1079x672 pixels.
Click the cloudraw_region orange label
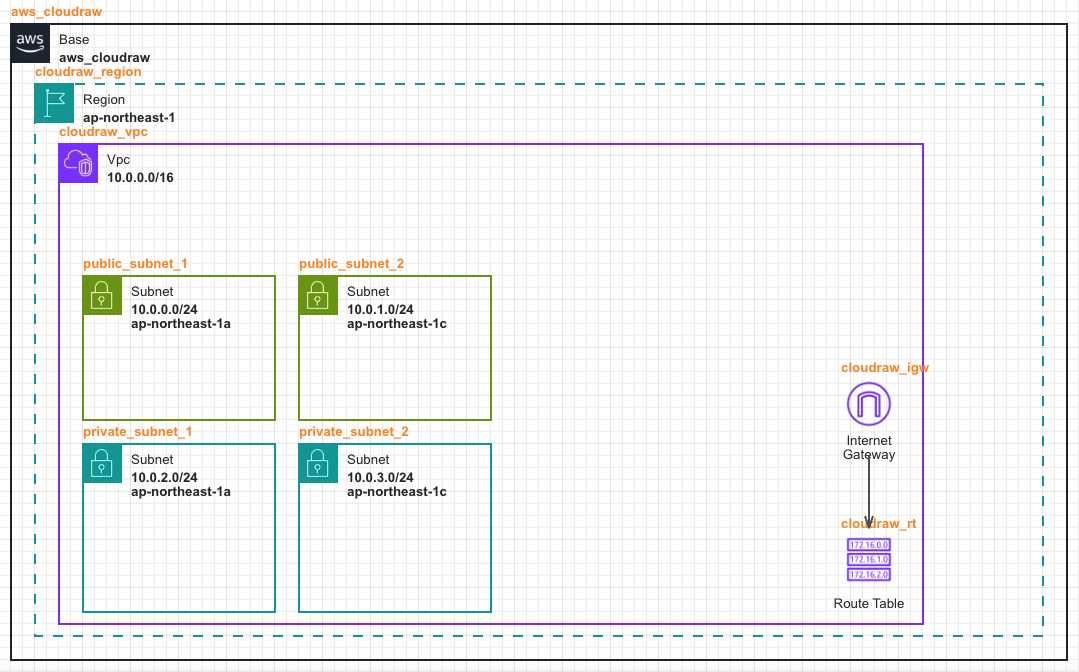pos(88,72)
